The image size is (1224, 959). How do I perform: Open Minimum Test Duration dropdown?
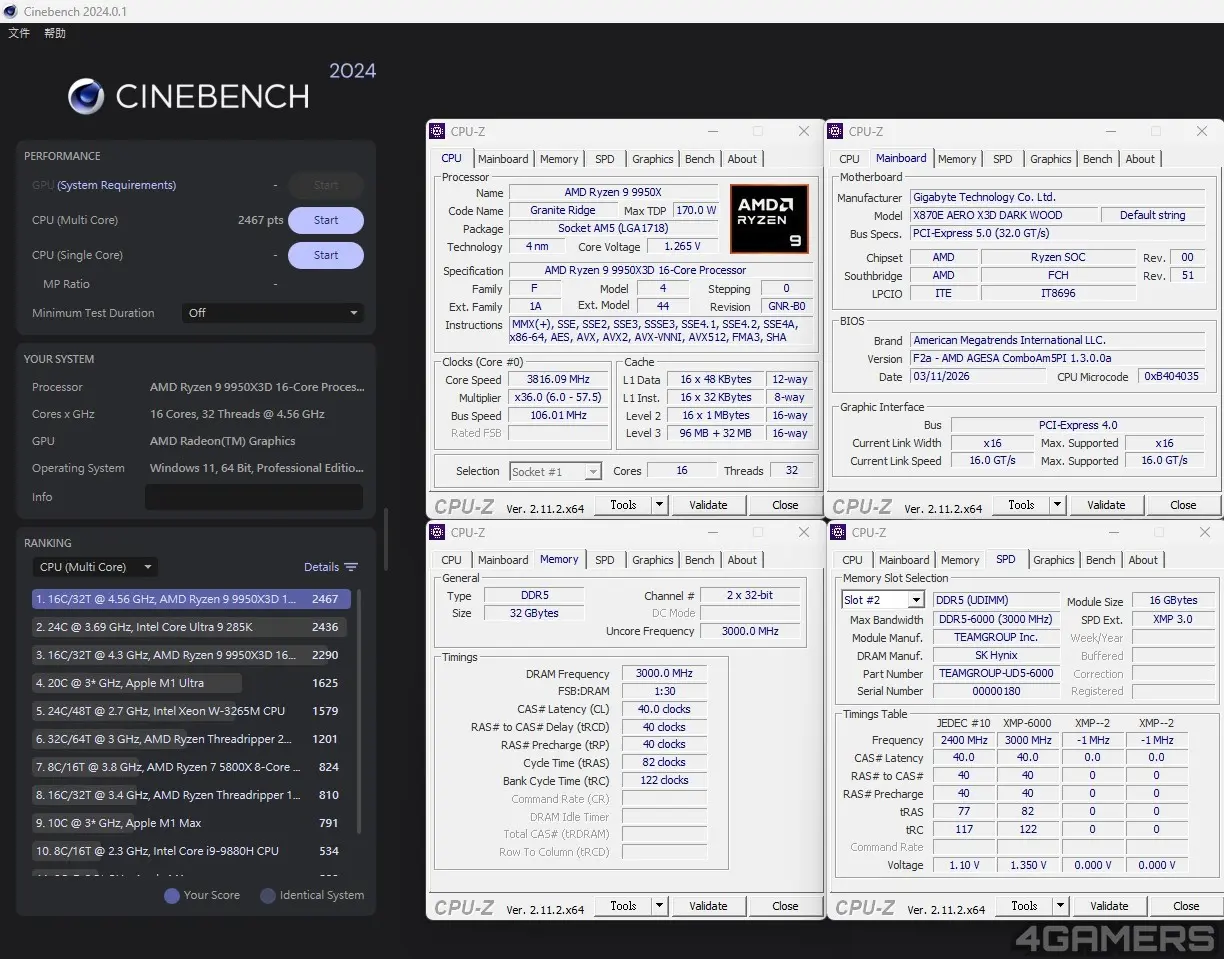point(272,313)
